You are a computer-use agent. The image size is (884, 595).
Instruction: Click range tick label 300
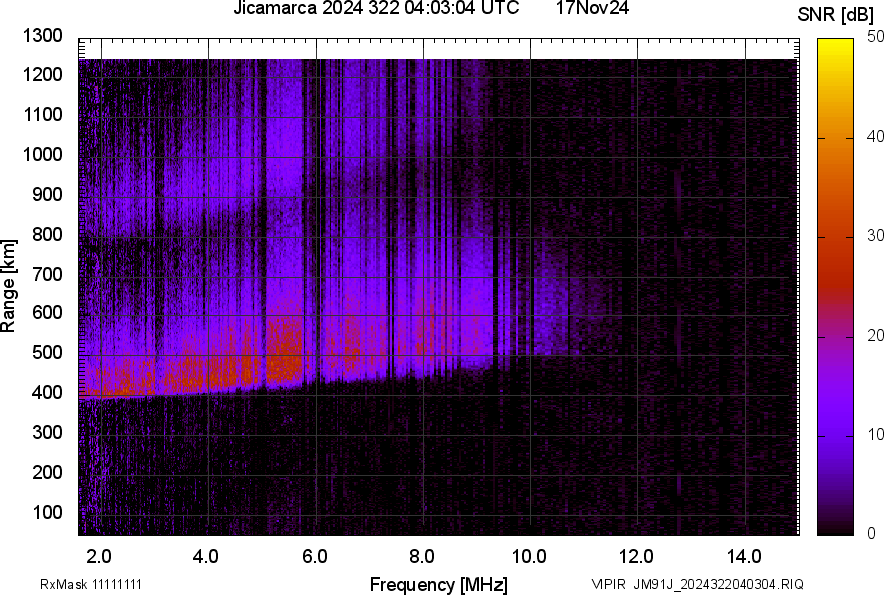pos(47,432)
